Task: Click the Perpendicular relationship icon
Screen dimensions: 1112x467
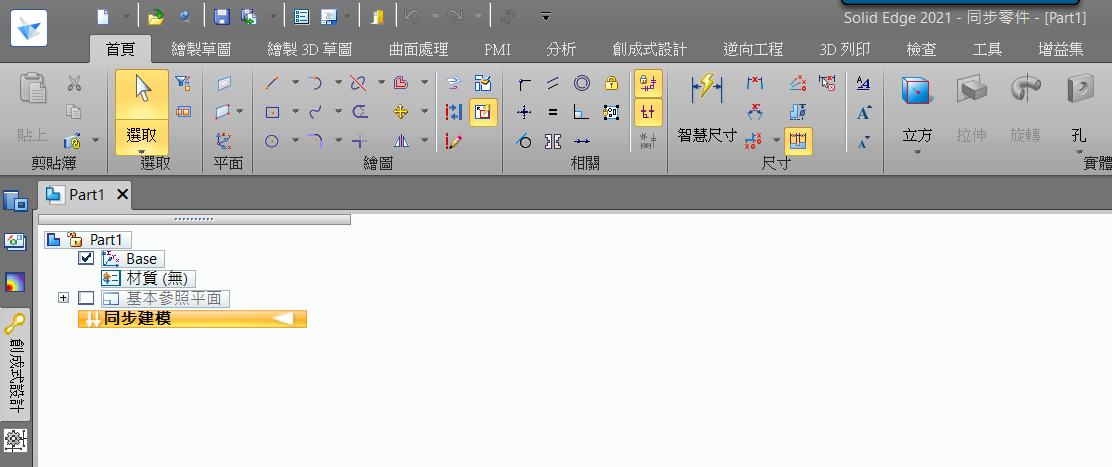Action: pos(582,112)
